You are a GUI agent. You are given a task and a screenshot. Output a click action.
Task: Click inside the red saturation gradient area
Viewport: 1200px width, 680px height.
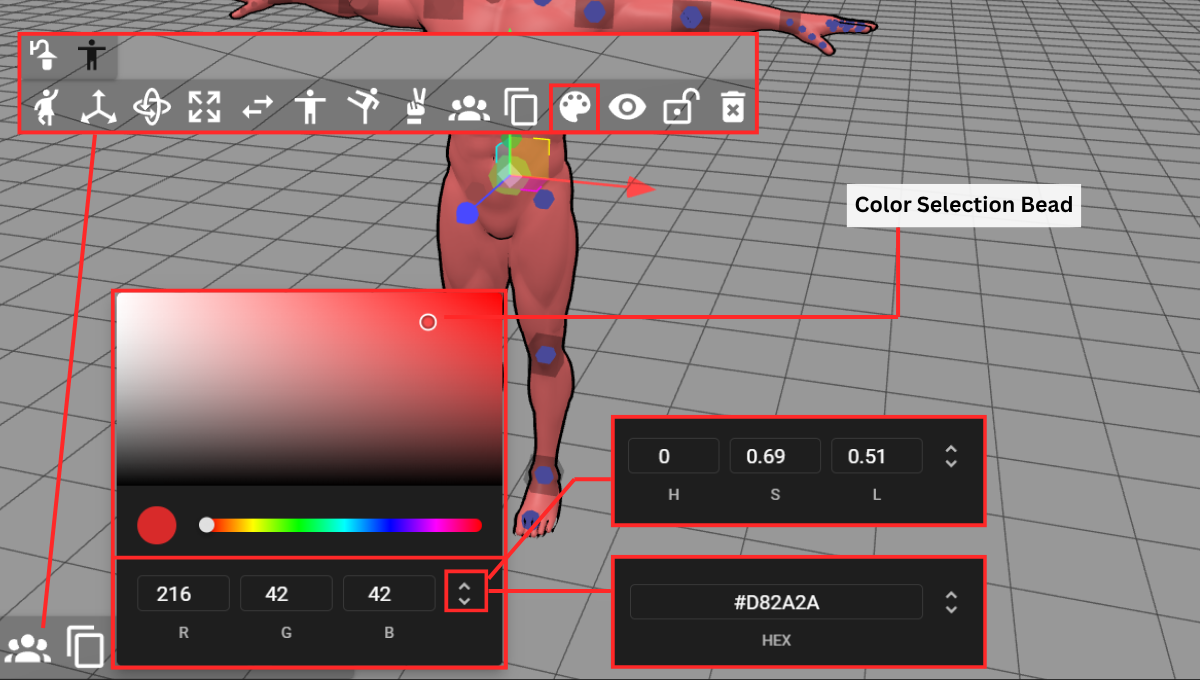point(309,389)
